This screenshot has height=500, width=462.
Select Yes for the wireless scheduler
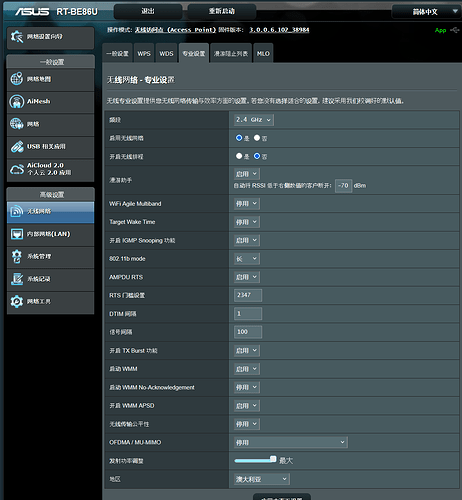239,156
